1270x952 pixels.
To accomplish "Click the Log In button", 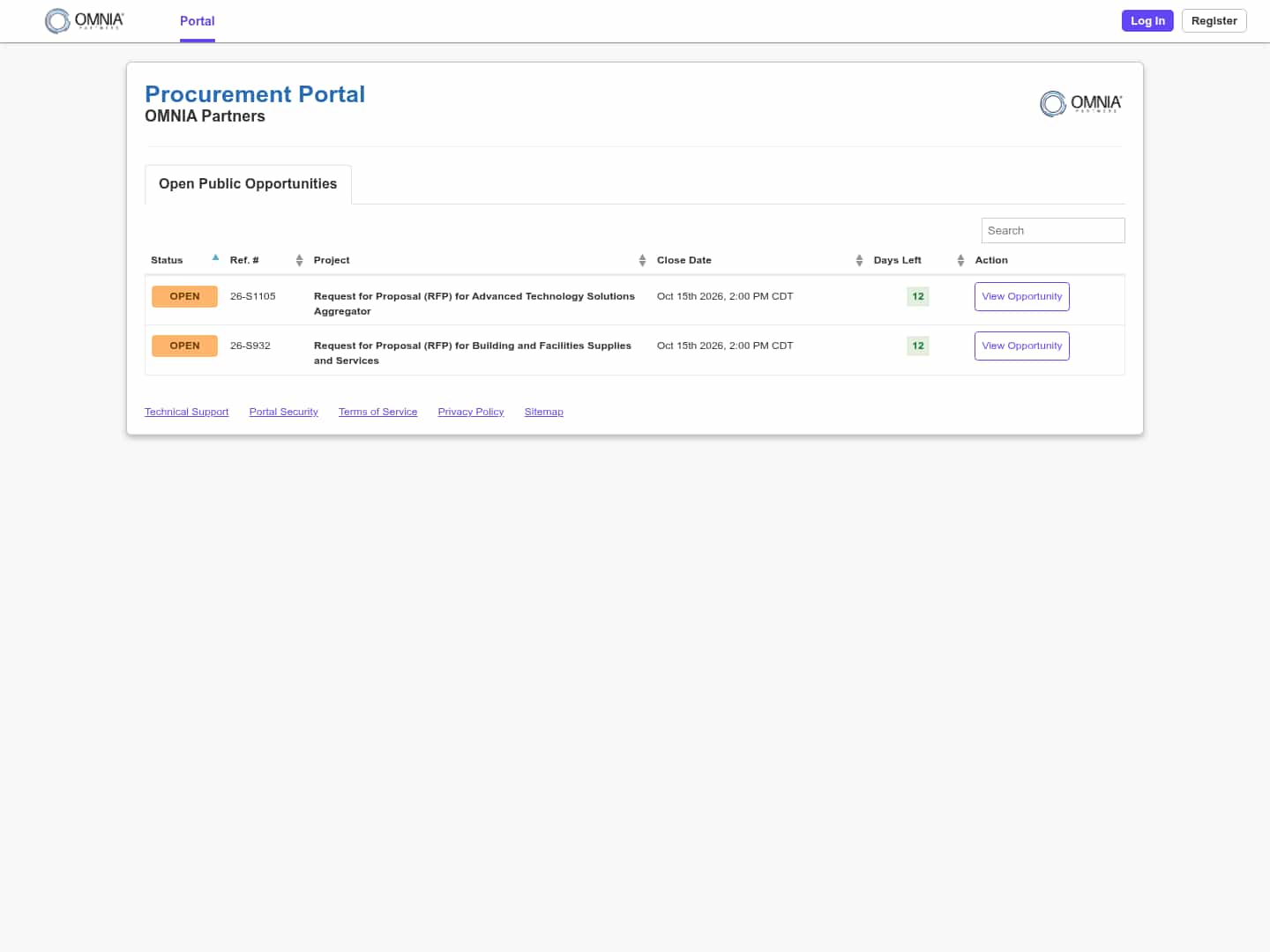I will click(x=1147, y=21).
